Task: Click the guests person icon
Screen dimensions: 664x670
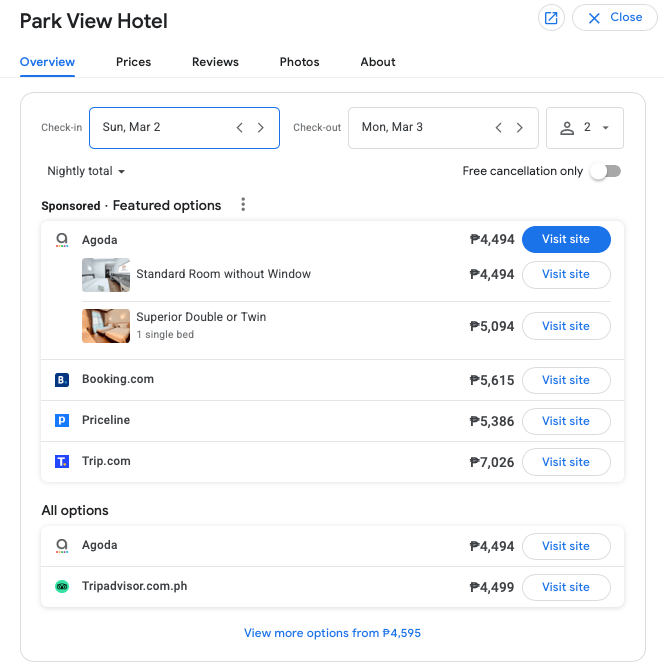Action: [567, 128]
